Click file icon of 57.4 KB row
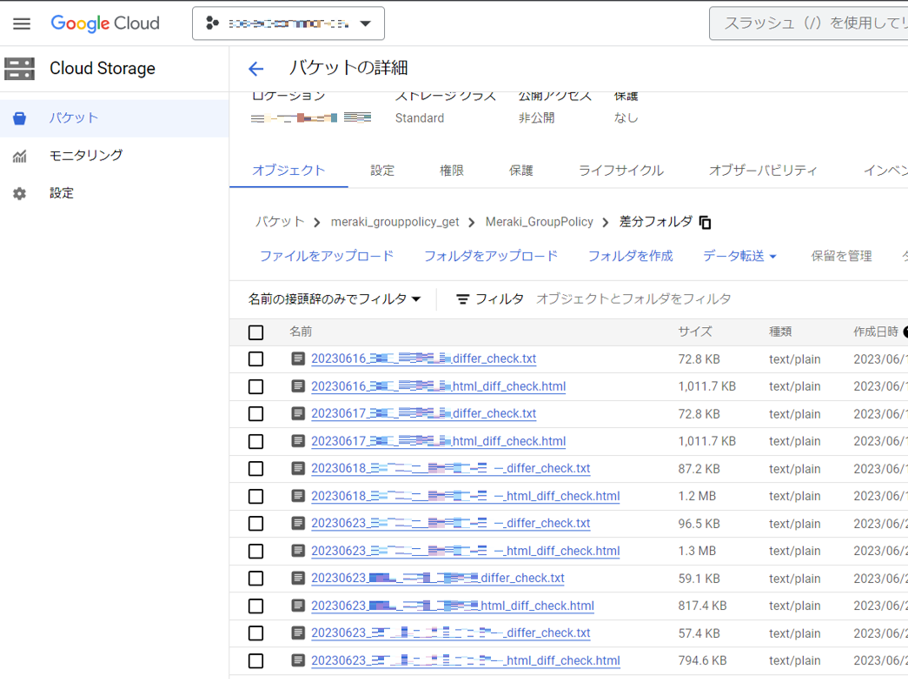908x679 pixels. (298, 633)
